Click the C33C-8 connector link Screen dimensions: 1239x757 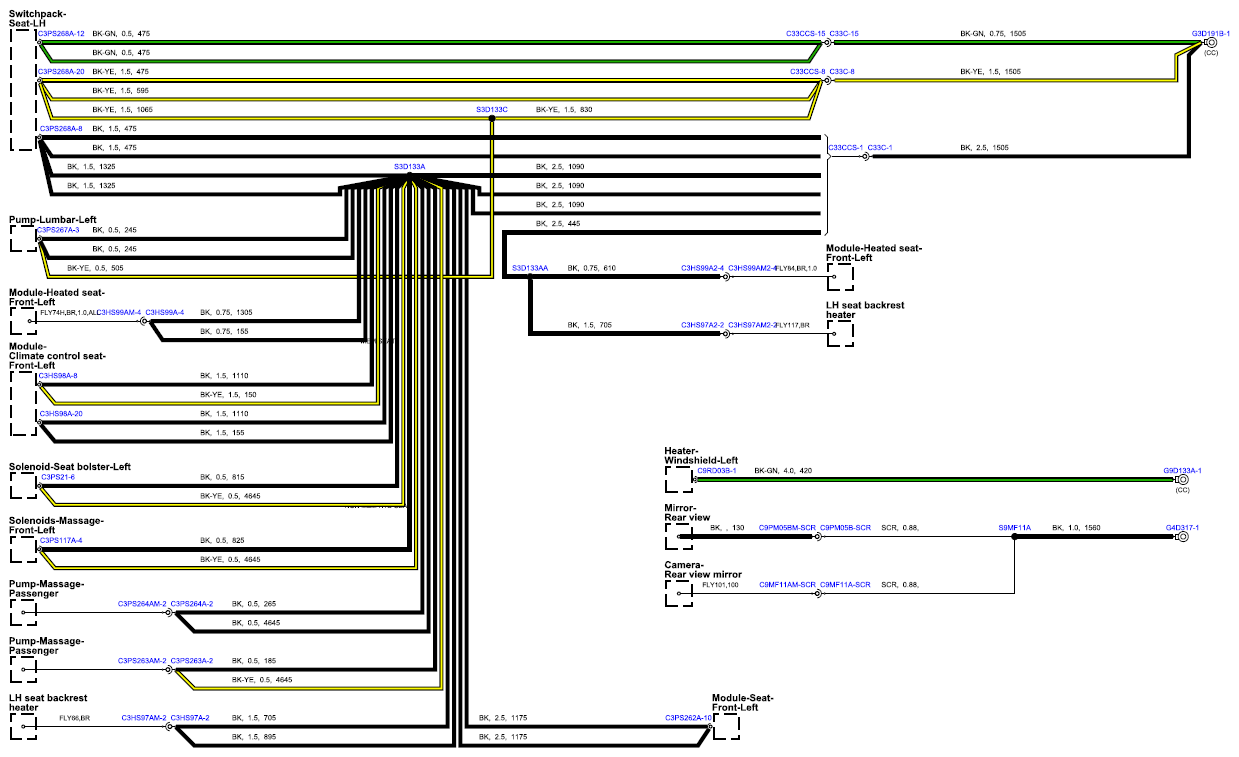[842, 72]
